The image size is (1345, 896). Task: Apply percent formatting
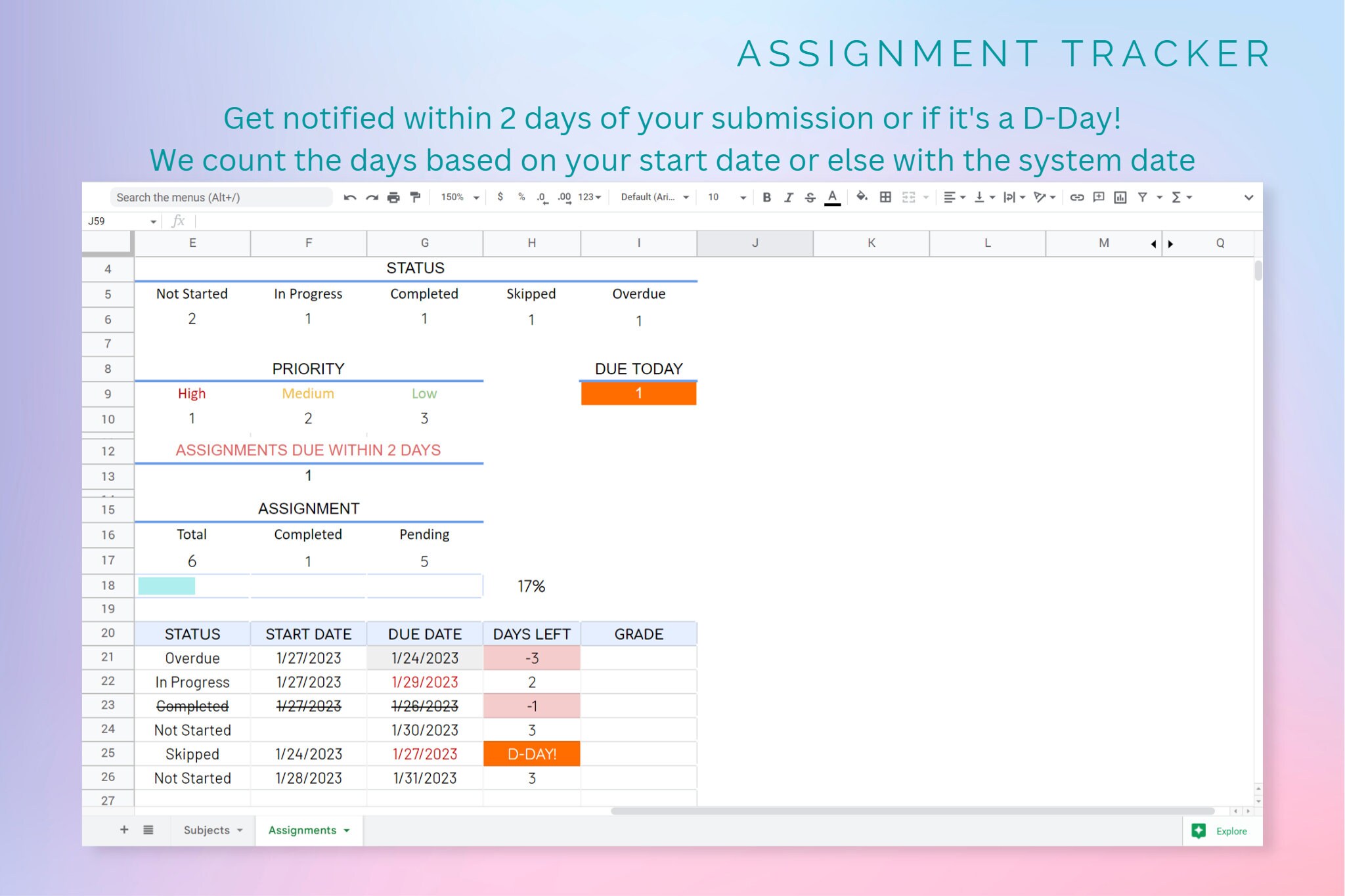(x=521, y=197)
